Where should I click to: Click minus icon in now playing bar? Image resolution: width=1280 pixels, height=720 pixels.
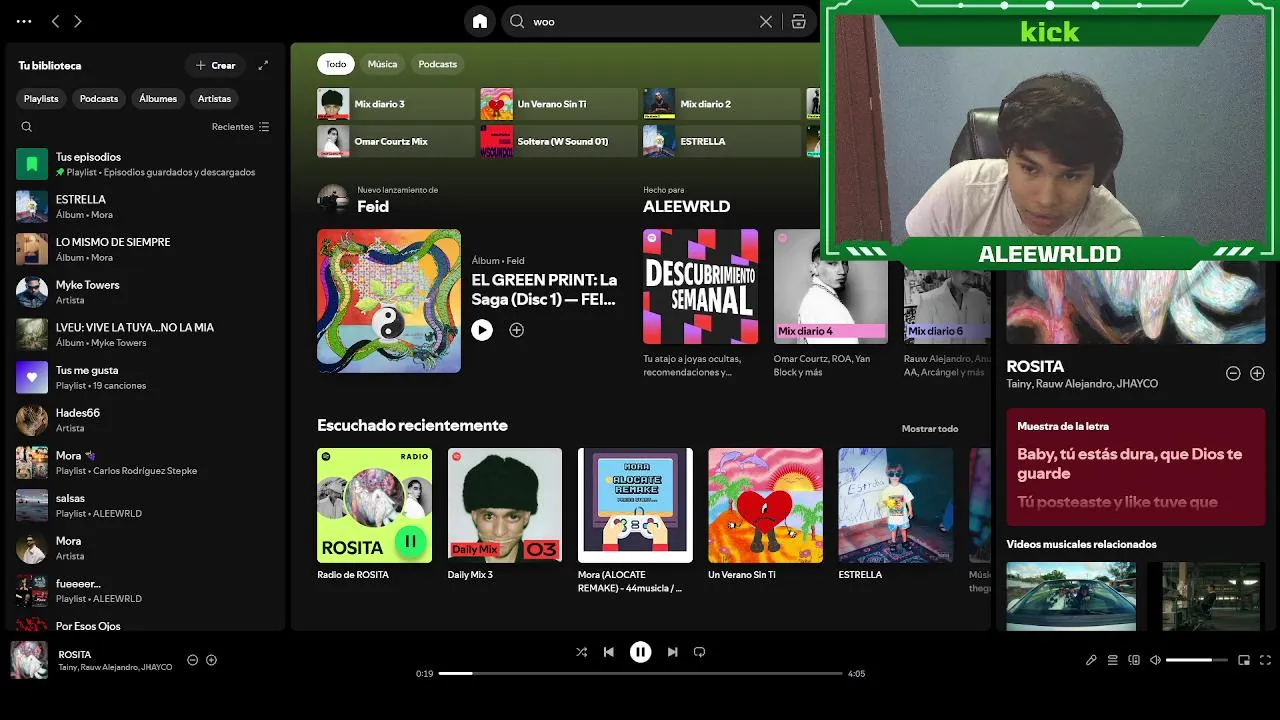(x=193, y=660)
